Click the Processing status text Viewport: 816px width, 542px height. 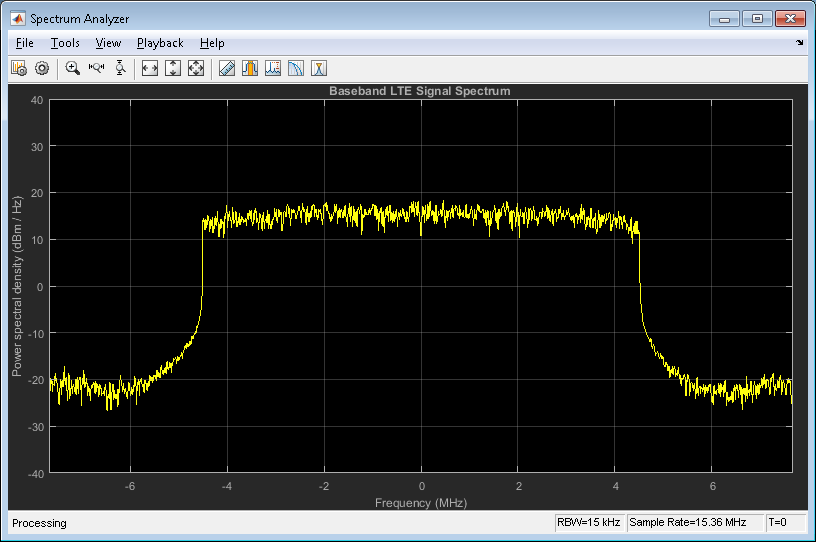pos(40,523)
